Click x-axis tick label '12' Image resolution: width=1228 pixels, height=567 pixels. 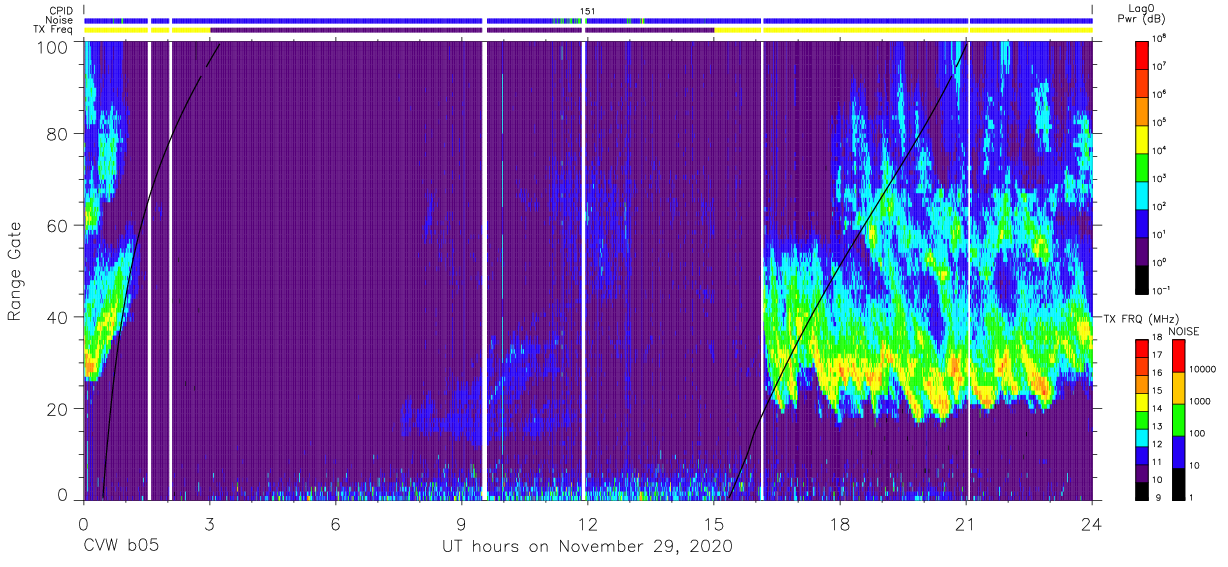588,523
